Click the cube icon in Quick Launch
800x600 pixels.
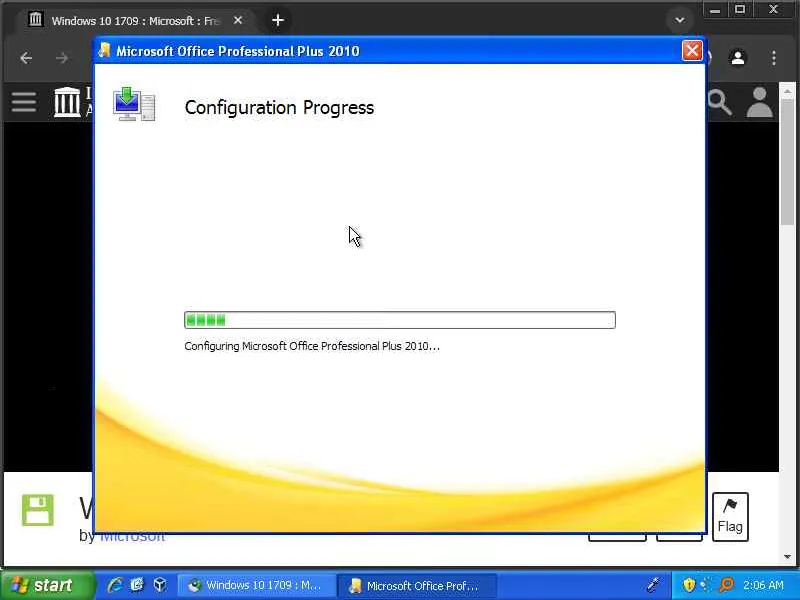click(x=160, y=584)
